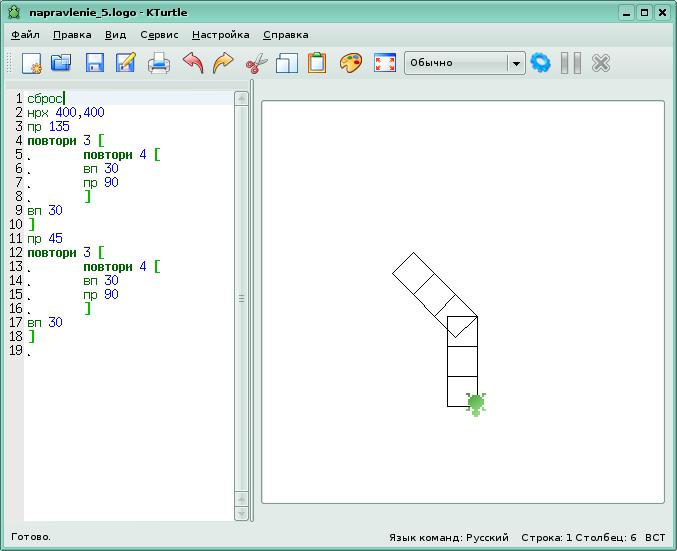Screen dimensions: 677x551
Task: Open the run speed dropdown 'Обычно'
Action: tap(464, 63)
